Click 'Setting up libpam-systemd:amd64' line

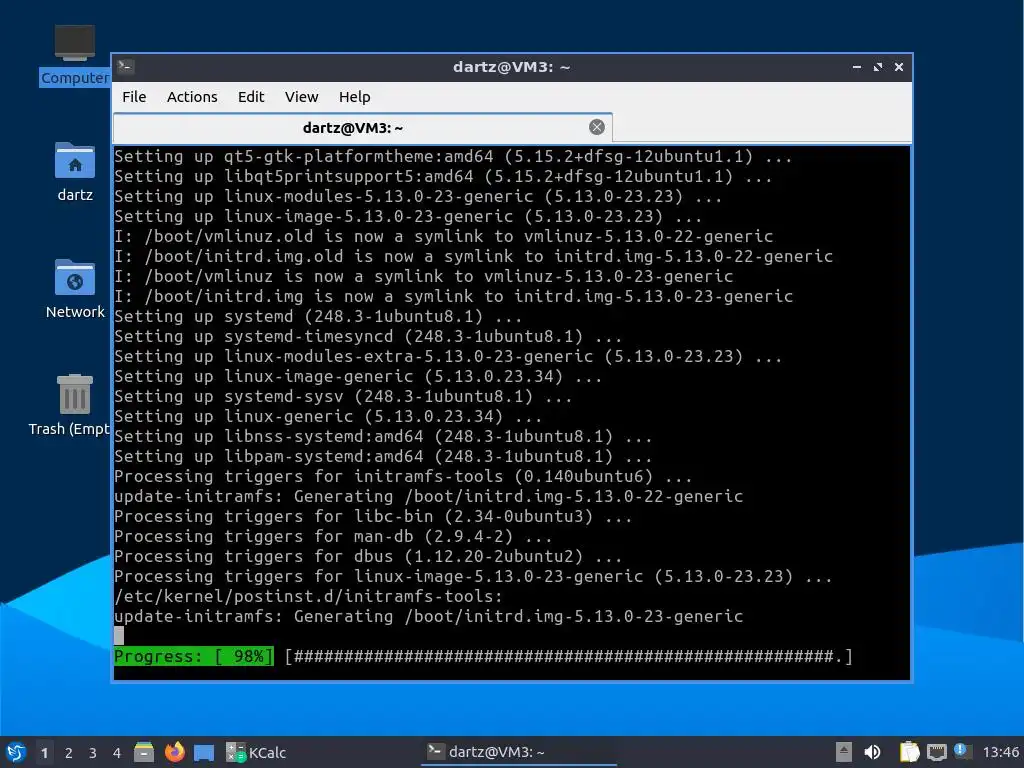tap(383, 456)
